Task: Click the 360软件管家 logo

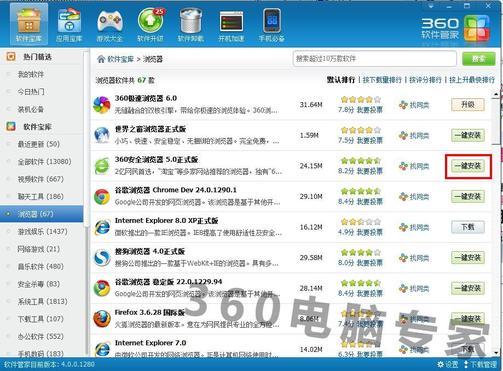Action: tap(455, 28)
